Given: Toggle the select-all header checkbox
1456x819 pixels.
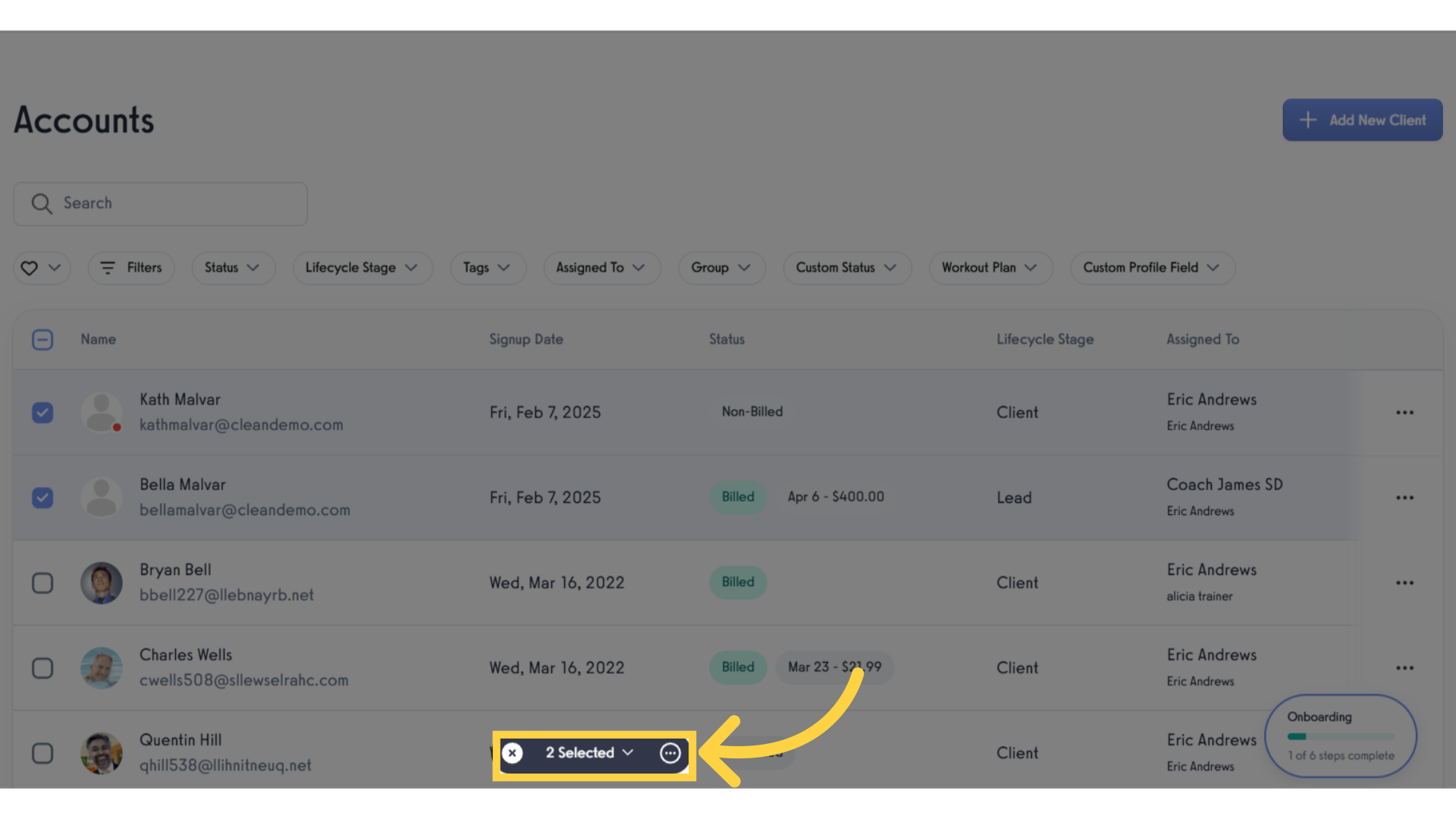Looking at the screenshot, I should point(42,340).
